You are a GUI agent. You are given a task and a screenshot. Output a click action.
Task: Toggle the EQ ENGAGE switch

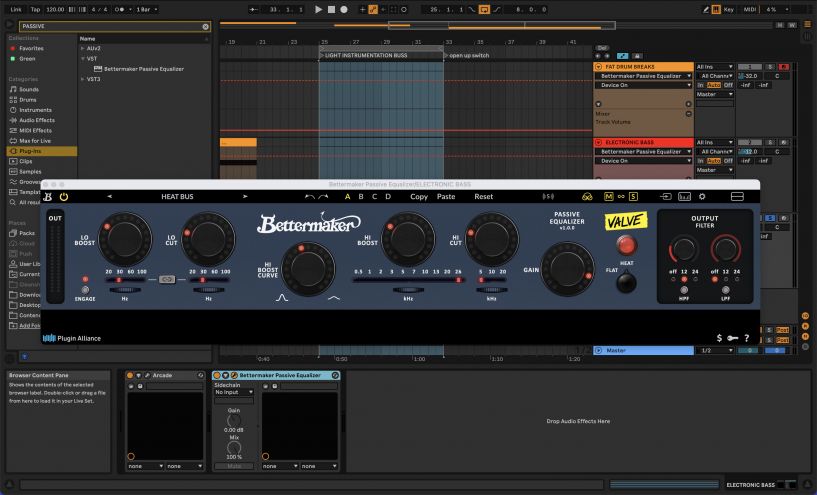tap(85, 290)
